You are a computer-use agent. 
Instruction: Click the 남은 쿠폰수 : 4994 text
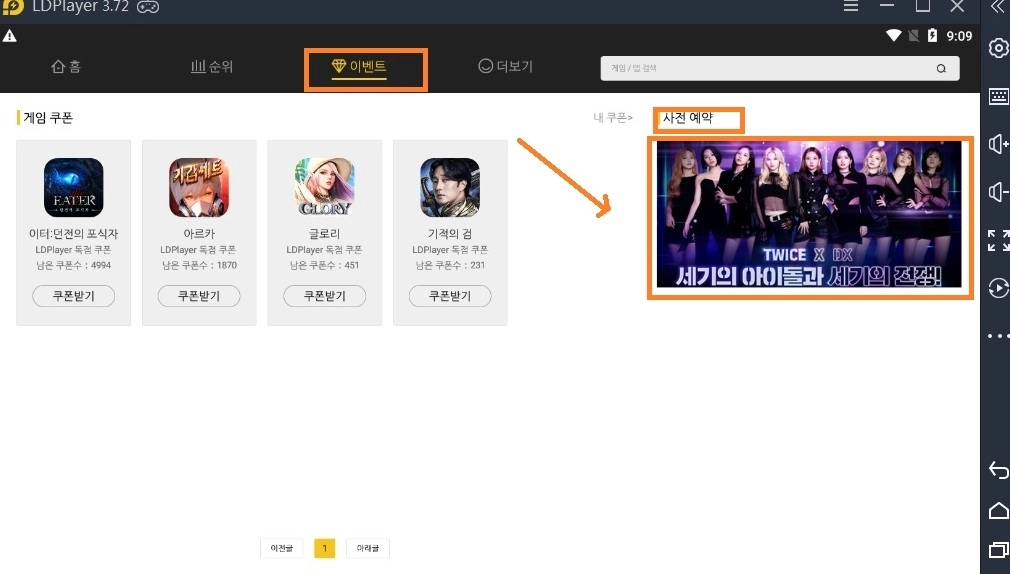(x=73, y=265)
